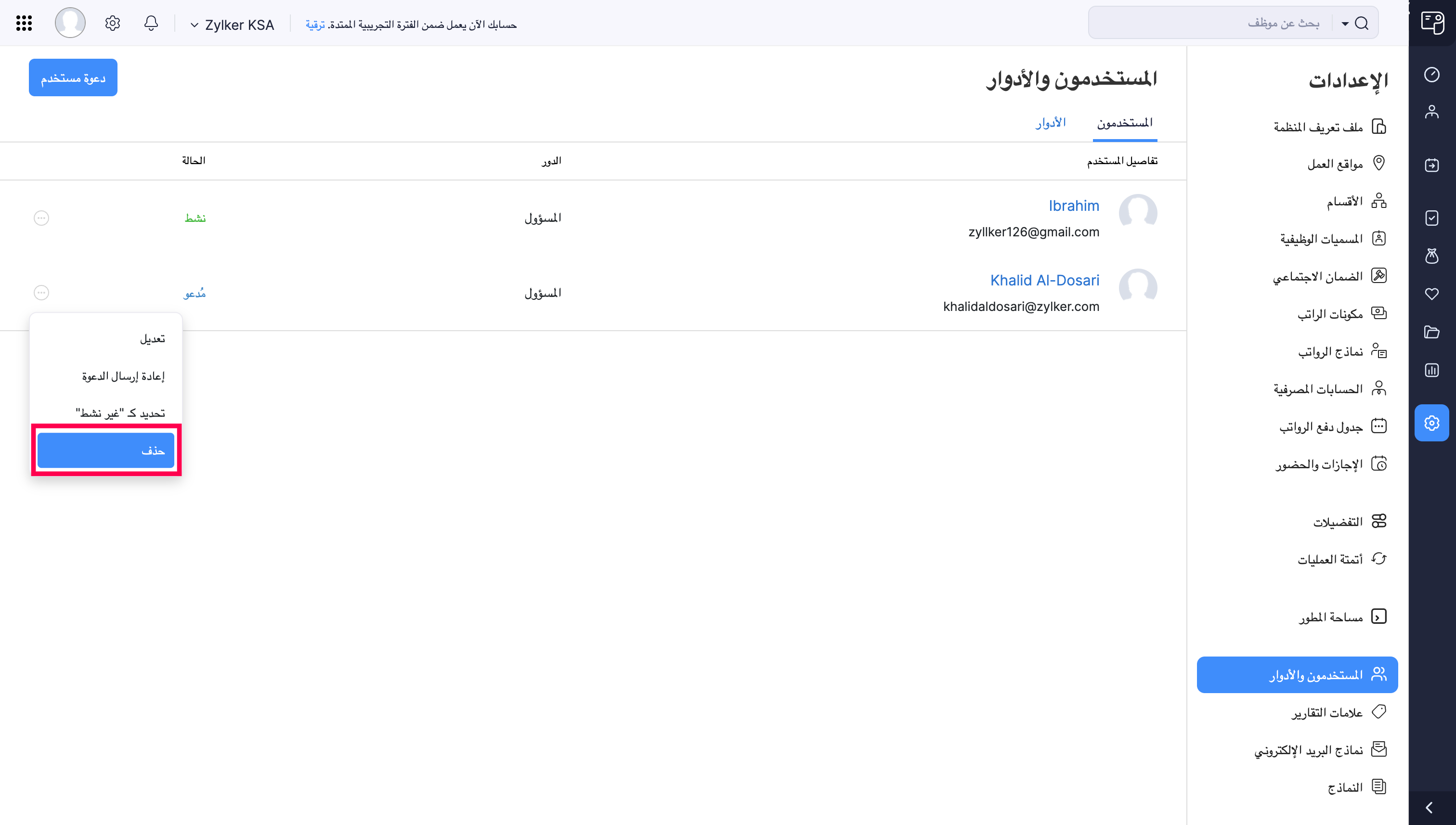Image resolution: width=1456 pixels, height=825 pixels.
Task: Open the approvals checkmark icon
Action: coord(1433,218)
